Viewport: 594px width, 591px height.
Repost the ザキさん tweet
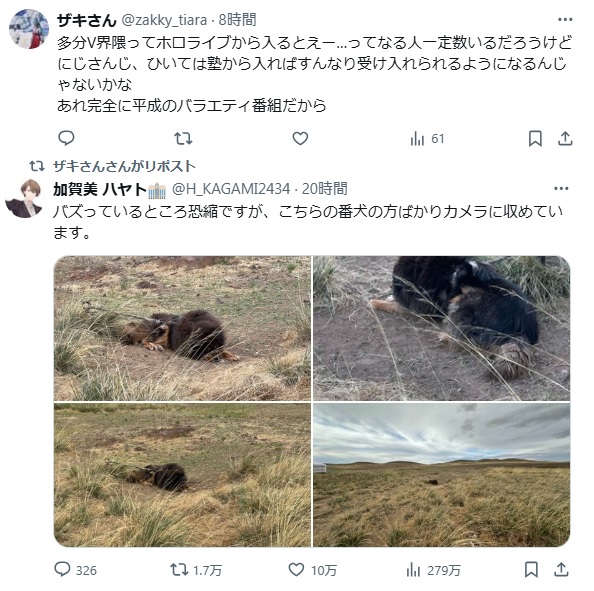[183, 138]
